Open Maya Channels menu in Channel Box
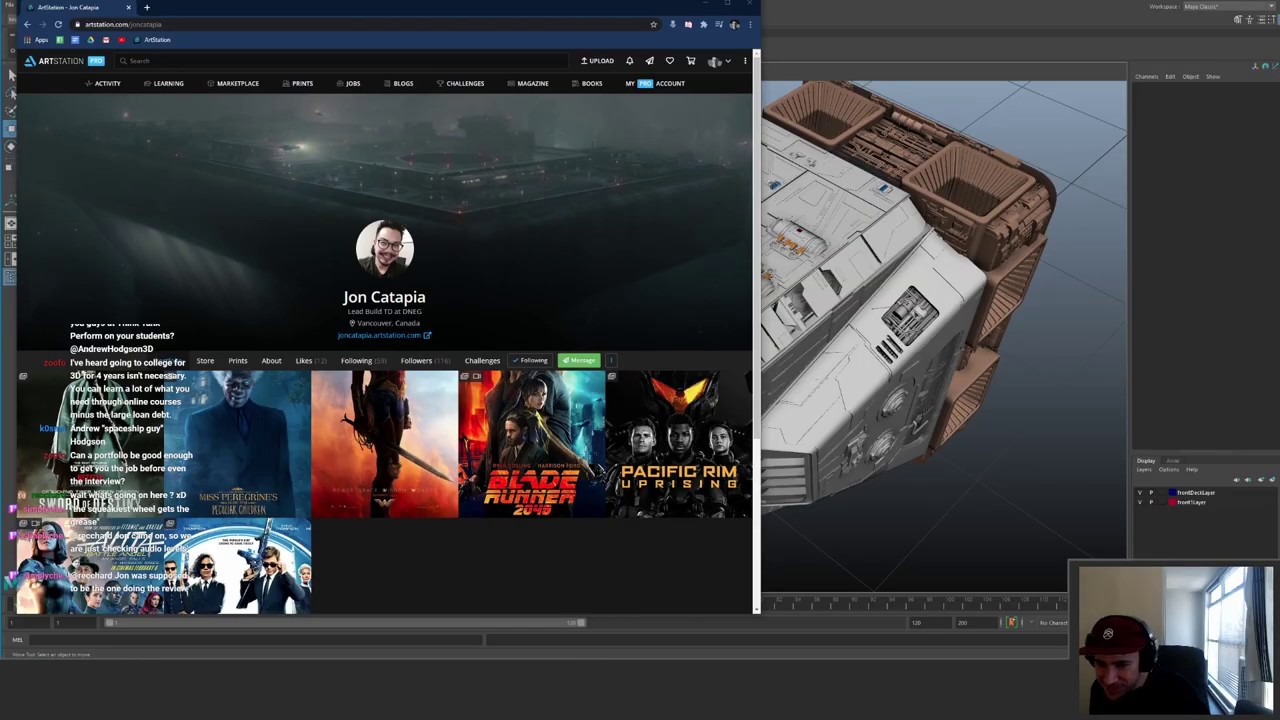 click(1146, 77)
